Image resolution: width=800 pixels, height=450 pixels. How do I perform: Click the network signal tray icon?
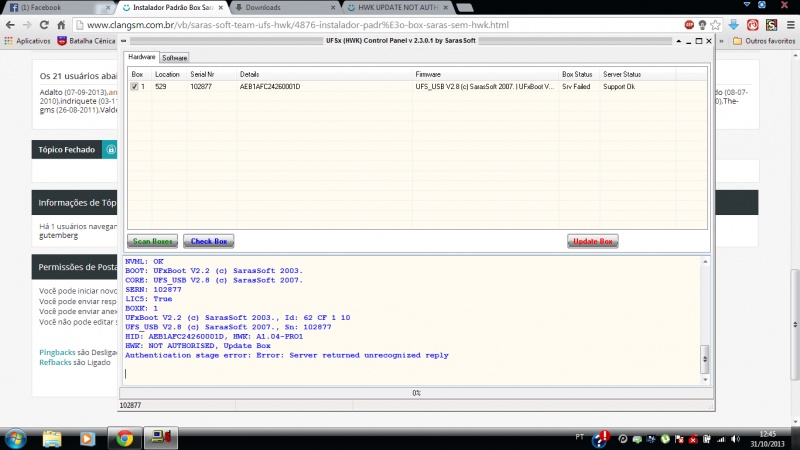(721, 439)
